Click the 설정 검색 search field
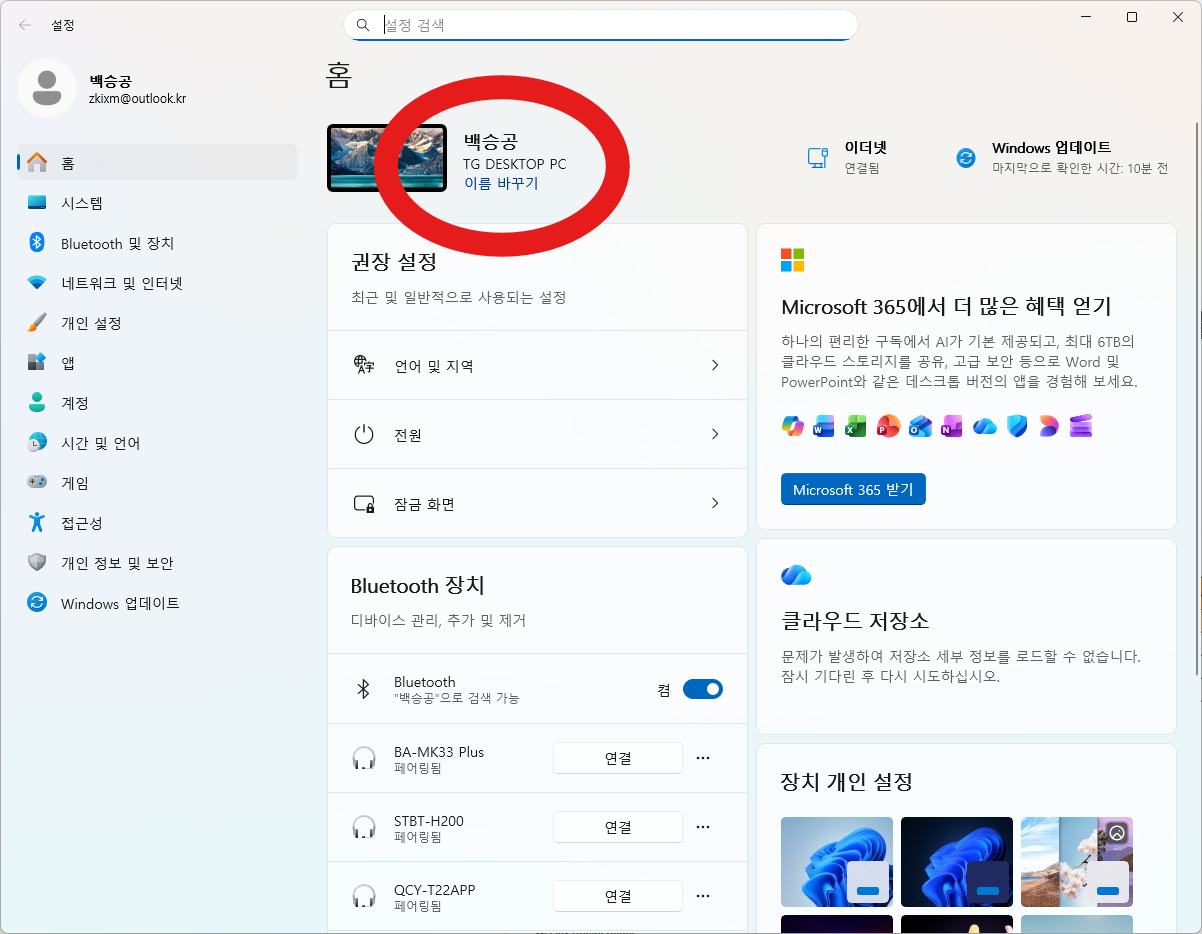 point(610,25)
